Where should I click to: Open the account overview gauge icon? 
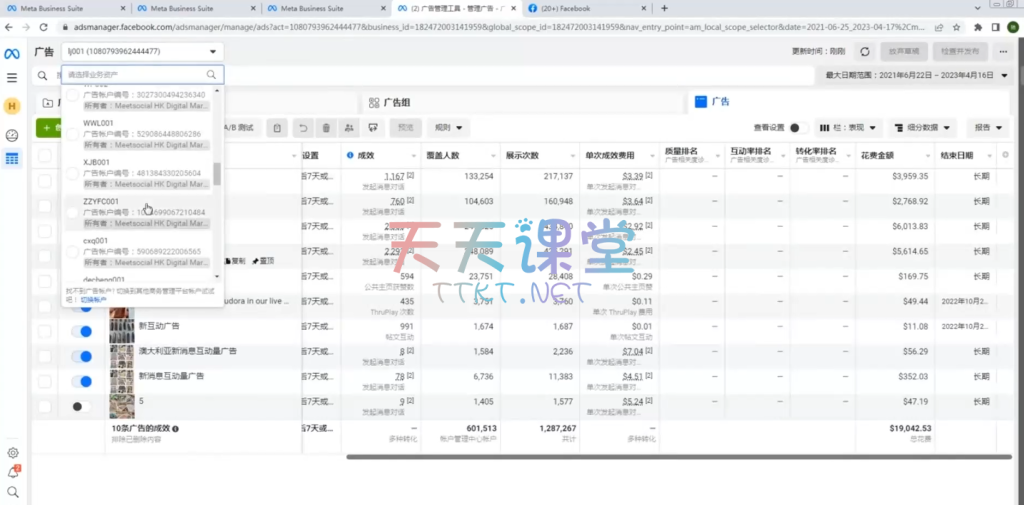click(12, 134)
